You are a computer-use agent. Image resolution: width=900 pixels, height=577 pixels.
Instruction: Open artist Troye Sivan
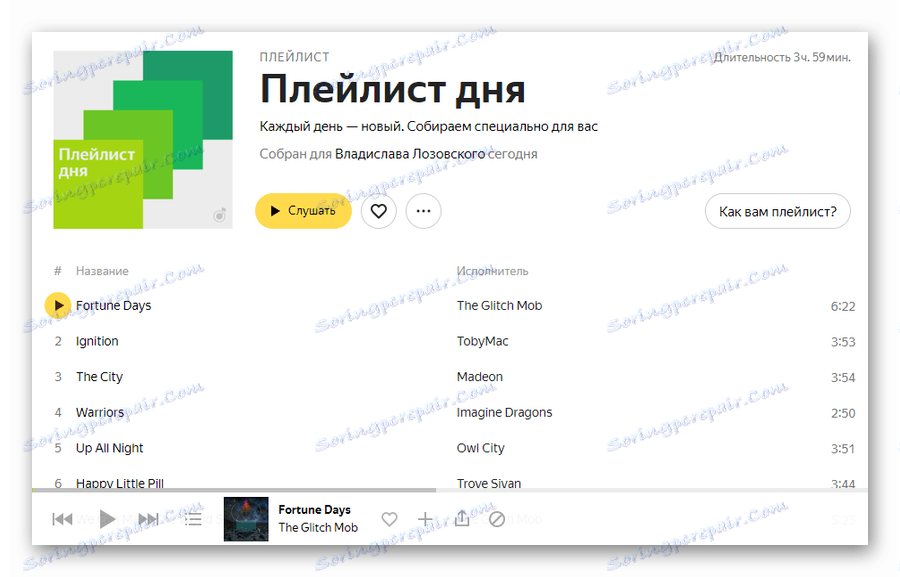489,483
